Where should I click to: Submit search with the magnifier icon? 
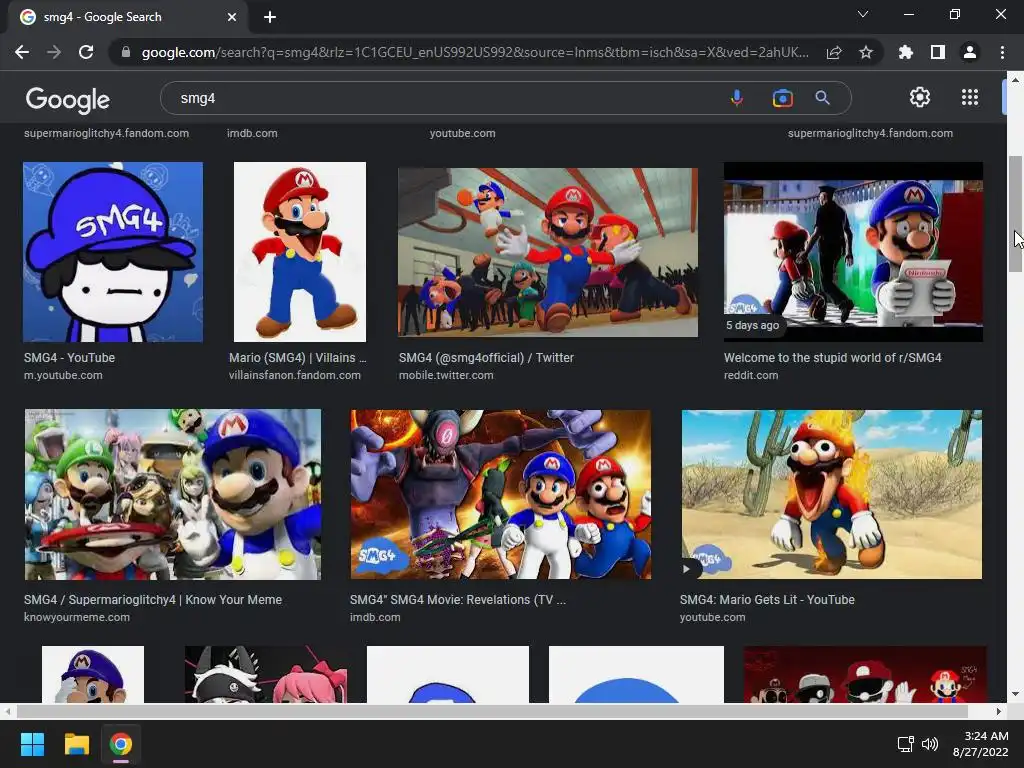click(822, 98)
